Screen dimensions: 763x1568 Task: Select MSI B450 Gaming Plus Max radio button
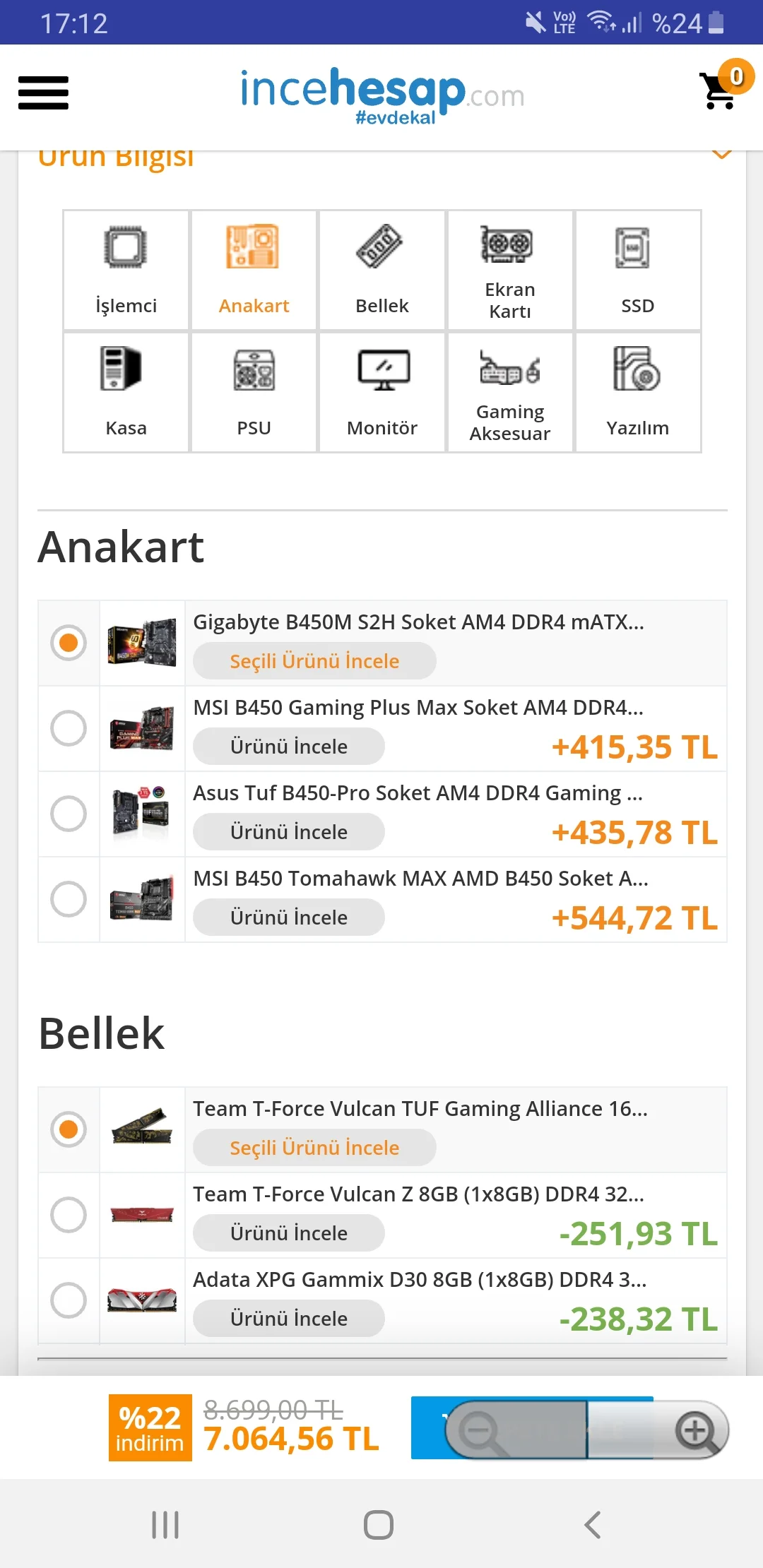[69, 728]
